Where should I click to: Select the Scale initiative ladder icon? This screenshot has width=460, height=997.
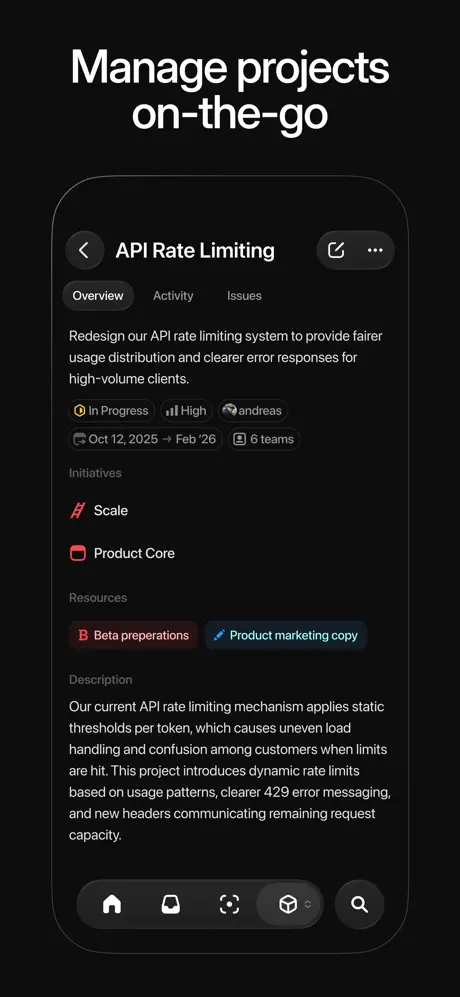pyautogui.click(x=78, y=511)
